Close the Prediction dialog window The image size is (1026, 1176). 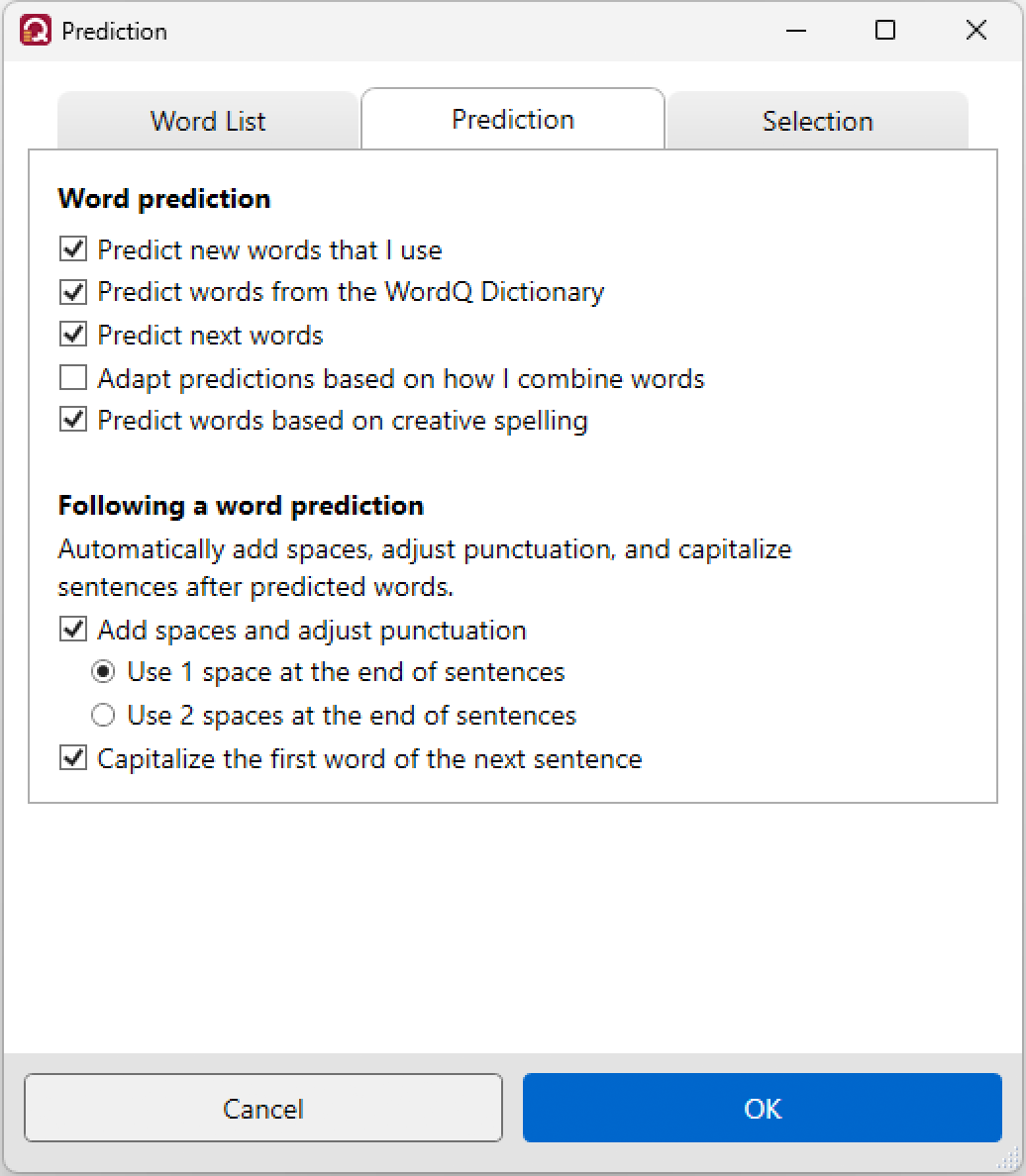(976, 31)
